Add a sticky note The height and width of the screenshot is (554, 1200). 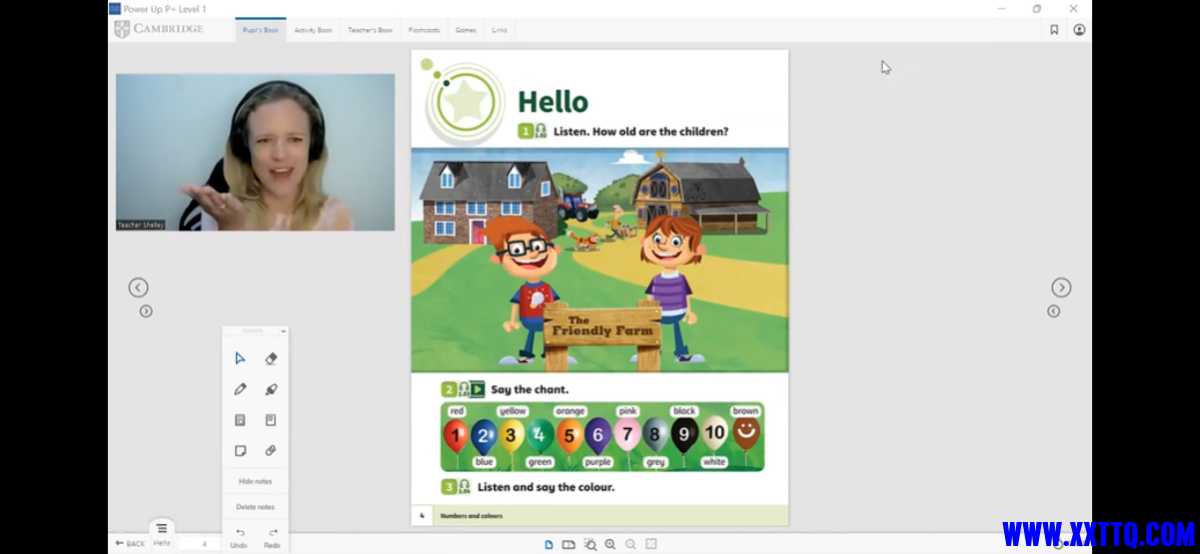tap(240, 451)
